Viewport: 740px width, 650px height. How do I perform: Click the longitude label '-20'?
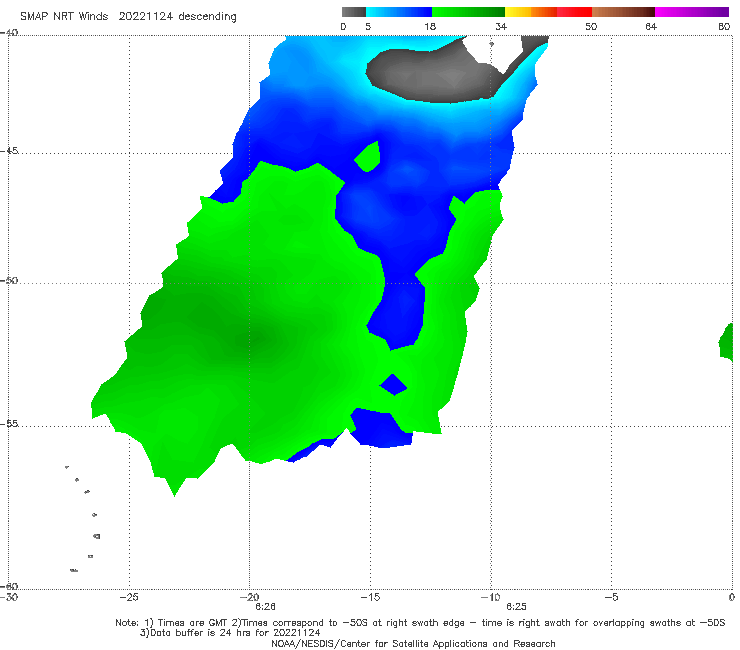(249, 597)
